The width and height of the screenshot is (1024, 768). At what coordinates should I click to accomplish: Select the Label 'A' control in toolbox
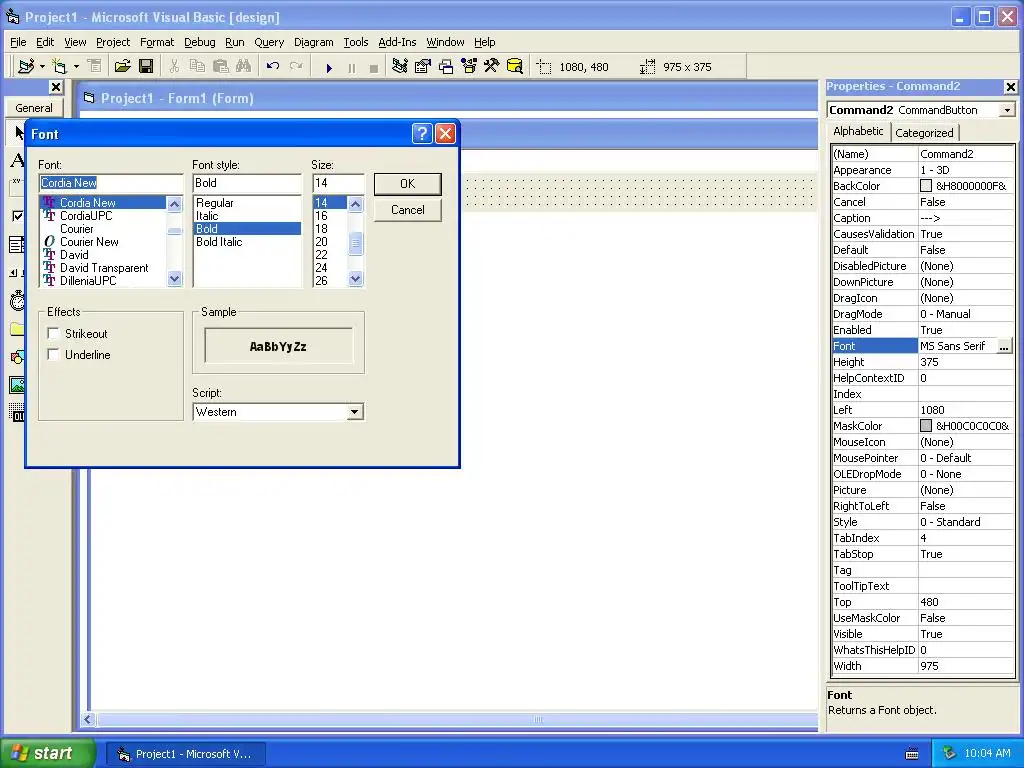(x=18, y=160)
